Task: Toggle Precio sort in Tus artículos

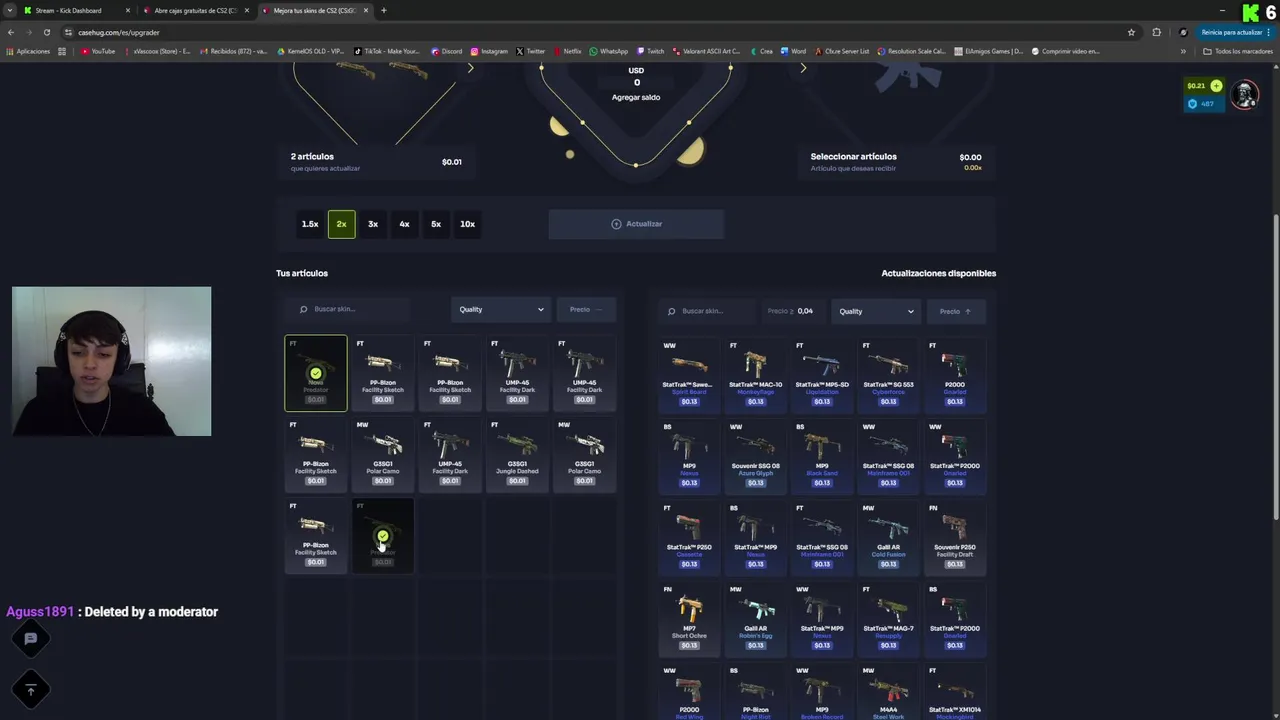Action: [585, 309]
